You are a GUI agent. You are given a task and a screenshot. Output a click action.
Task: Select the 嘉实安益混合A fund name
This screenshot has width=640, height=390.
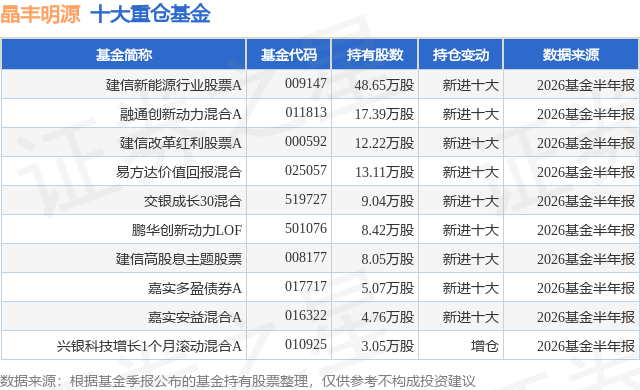click(195, 317)
